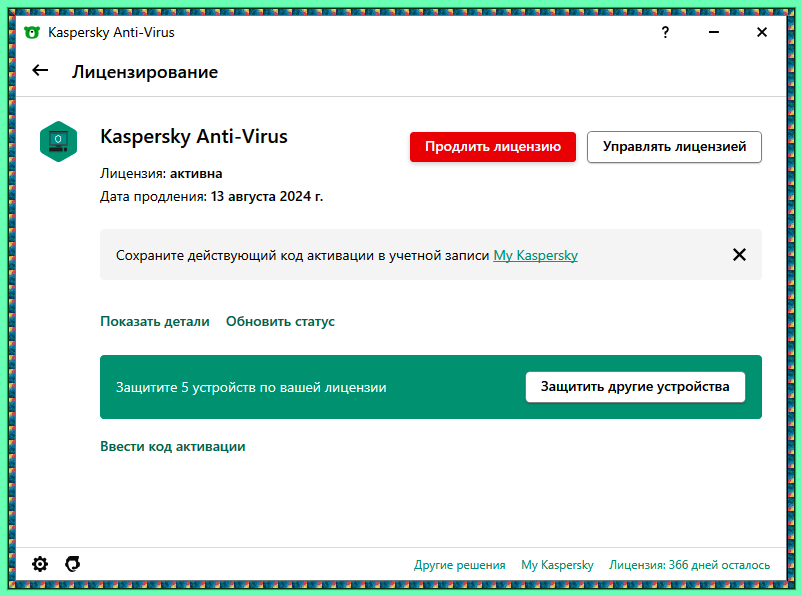Open the support headset icon
802x596 pixels.
click(73, 564)
